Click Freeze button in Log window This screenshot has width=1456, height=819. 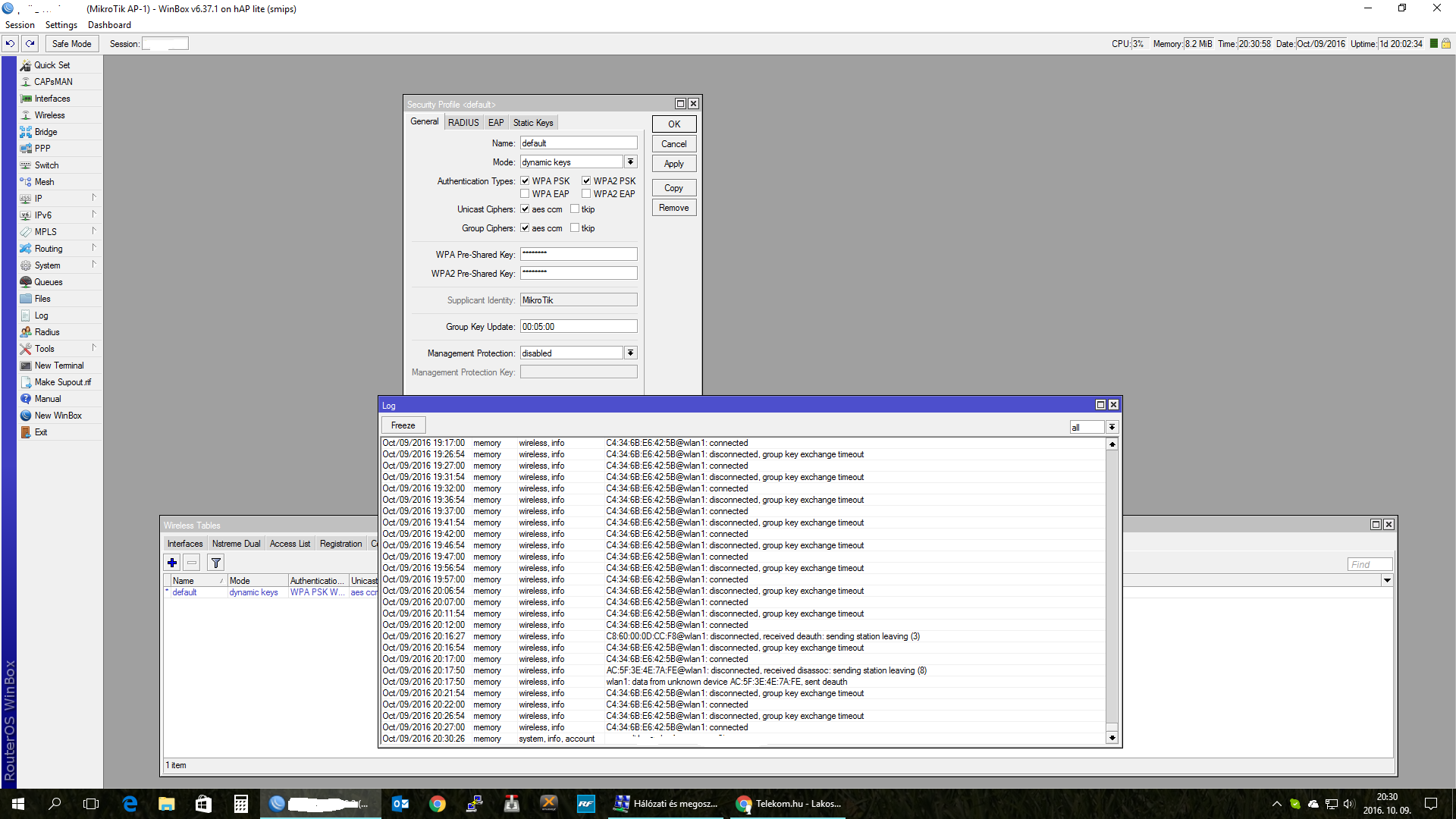click(403, 425)
